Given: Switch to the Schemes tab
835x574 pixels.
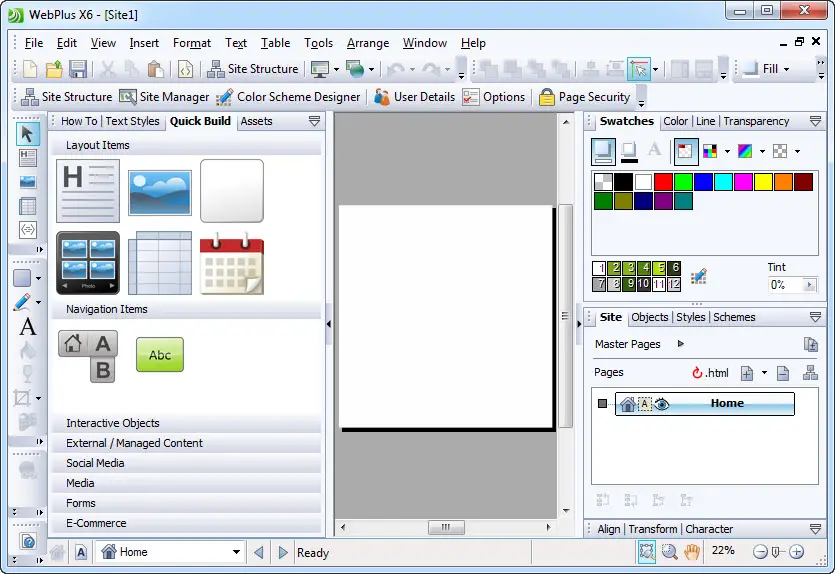Looking at the screenshot, I should click(734, 317).
